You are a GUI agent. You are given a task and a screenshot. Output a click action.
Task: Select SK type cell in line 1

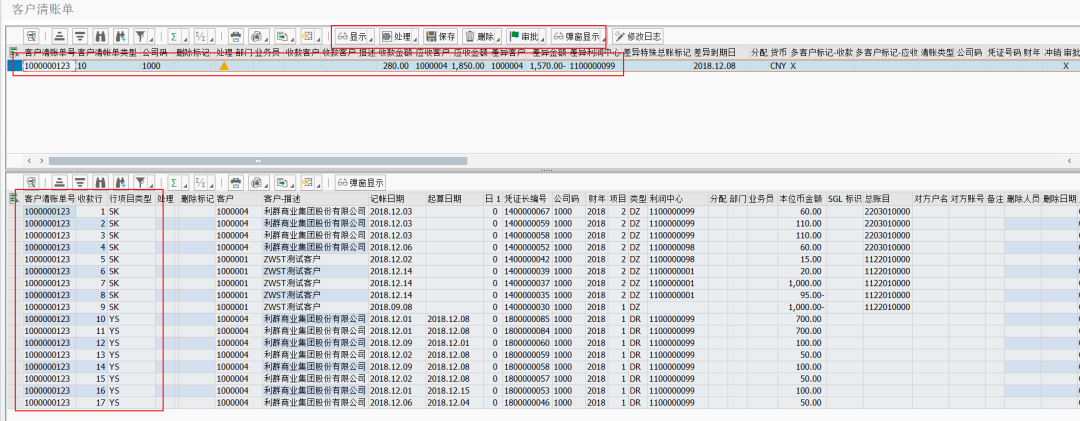pos(130,212)
